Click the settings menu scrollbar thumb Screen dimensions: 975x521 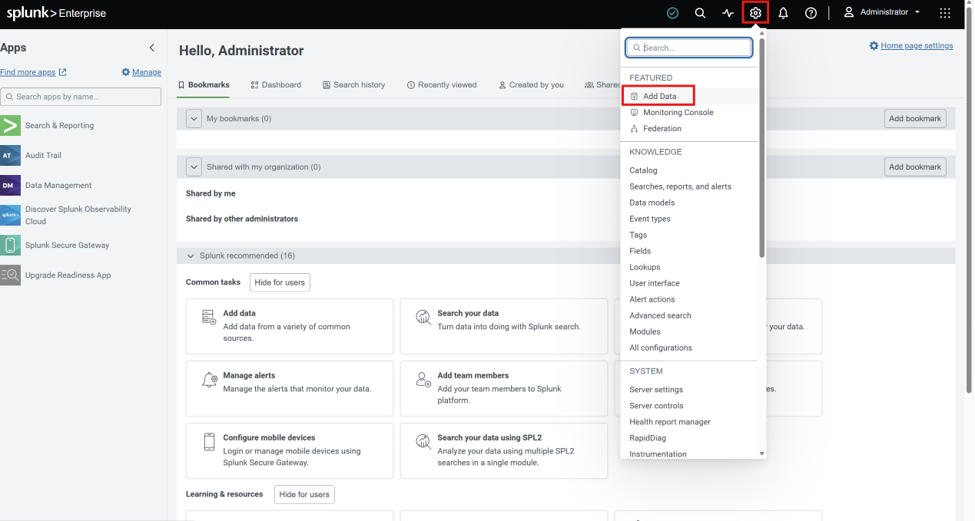point(762,148)
